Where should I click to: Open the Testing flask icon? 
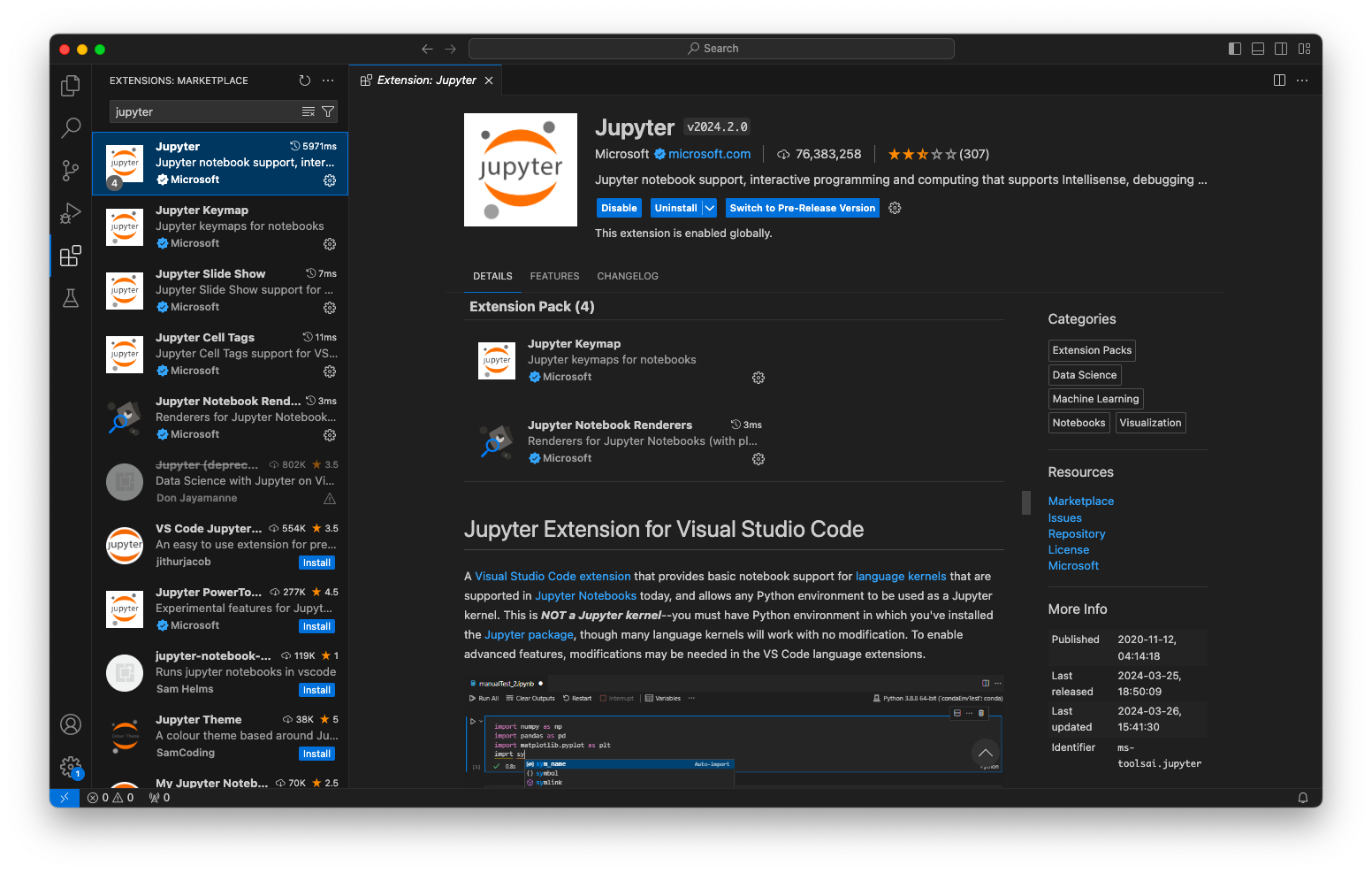click(70, 298)
